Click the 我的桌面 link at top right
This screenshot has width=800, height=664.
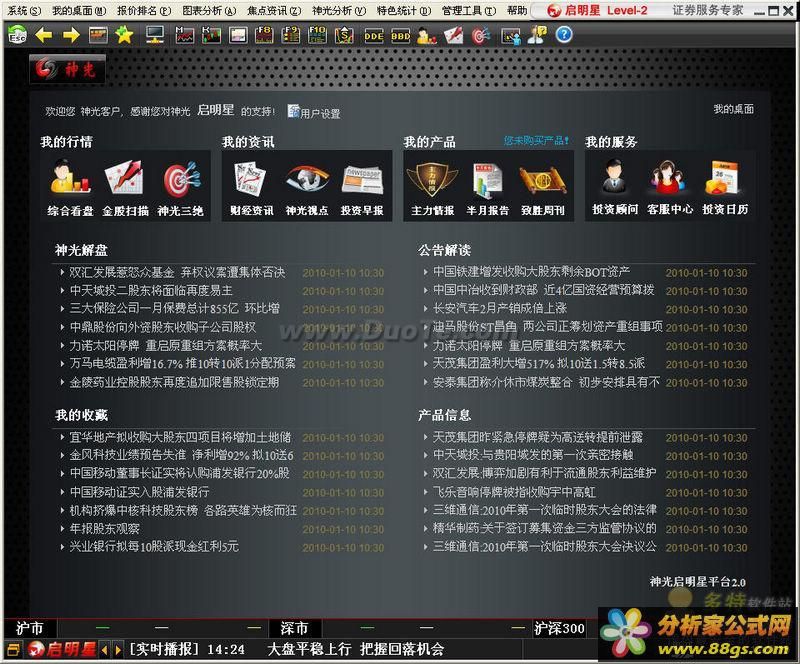(x=733, y=109)
